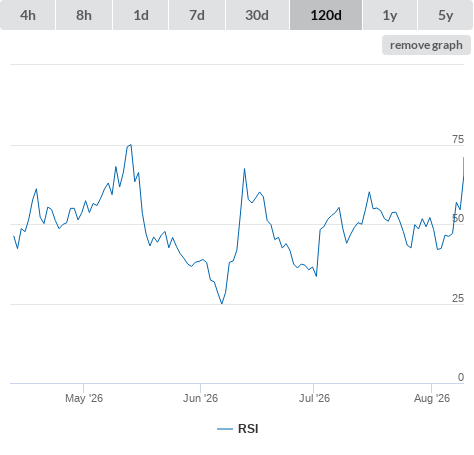The image size is (474, 455).
Task: Click the May '26 axis label
Action: [x=84, y=398]
